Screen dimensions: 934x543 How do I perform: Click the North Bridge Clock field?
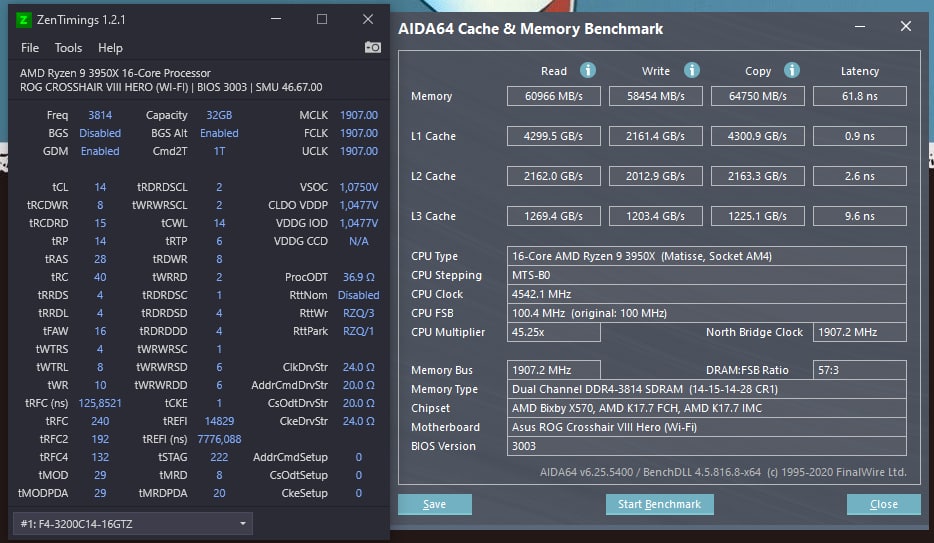[x=860, y=332]
